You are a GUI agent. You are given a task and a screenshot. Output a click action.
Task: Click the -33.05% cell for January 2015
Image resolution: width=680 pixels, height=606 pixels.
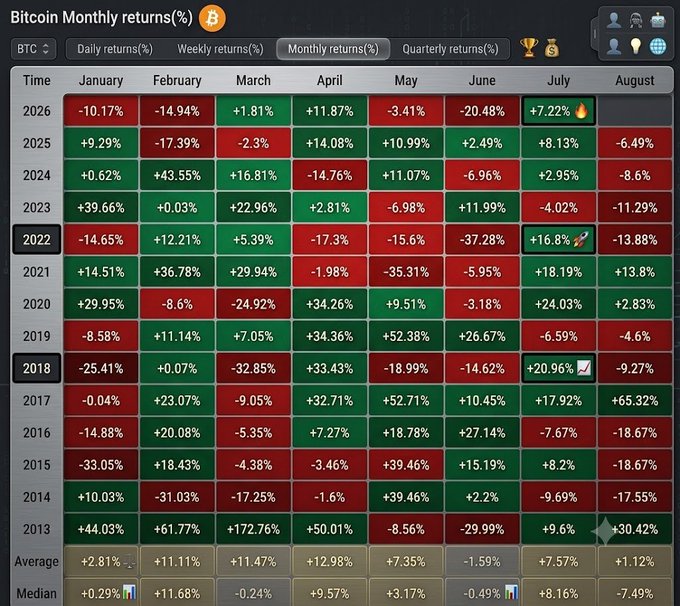click(101, 465)
